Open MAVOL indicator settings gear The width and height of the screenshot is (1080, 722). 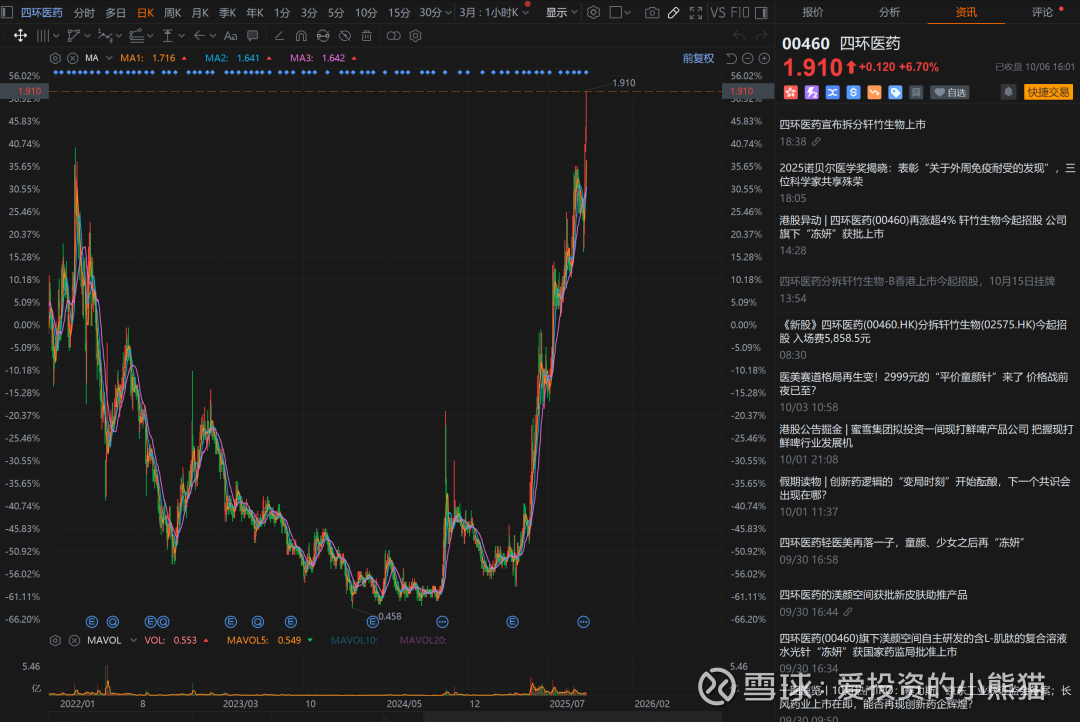(x=55, y=641)
